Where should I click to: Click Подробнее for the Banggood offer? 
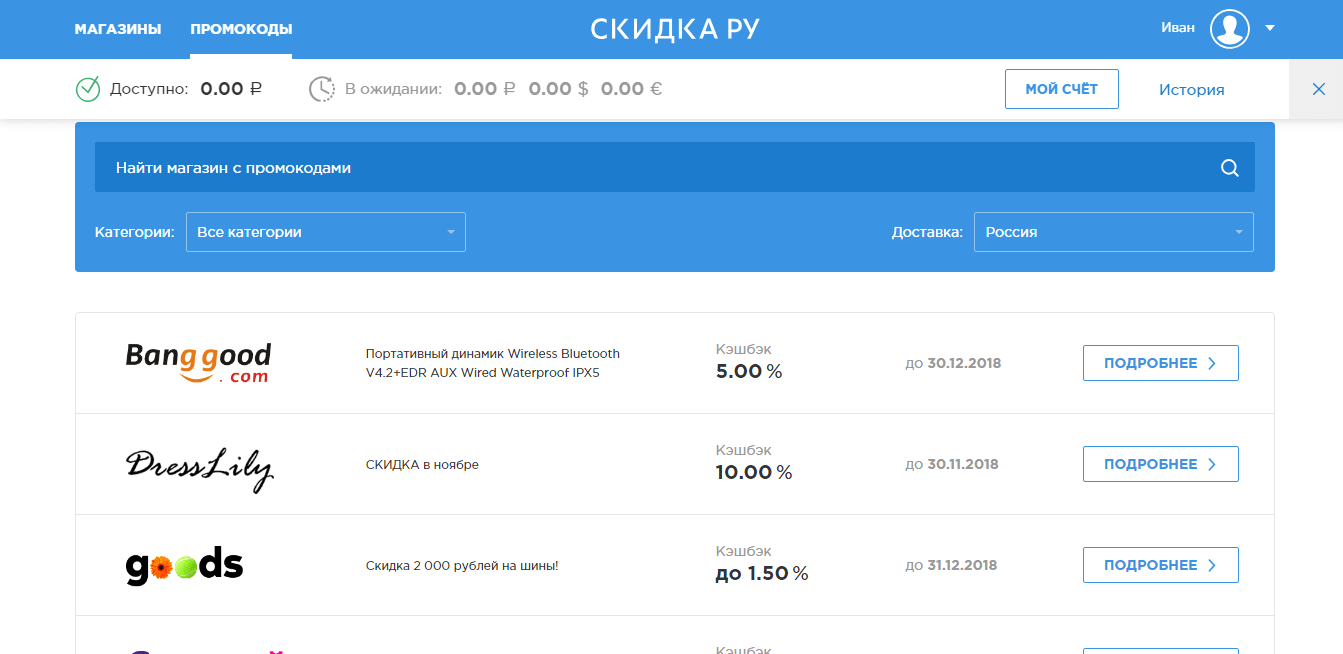(1160, 363)
